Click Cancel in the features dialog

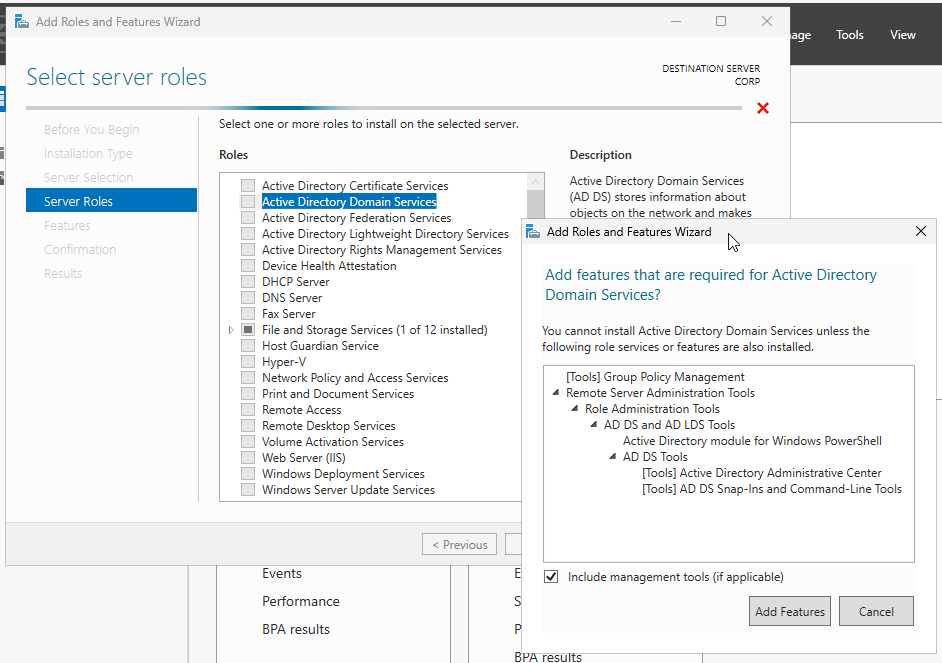click(876, 611)
